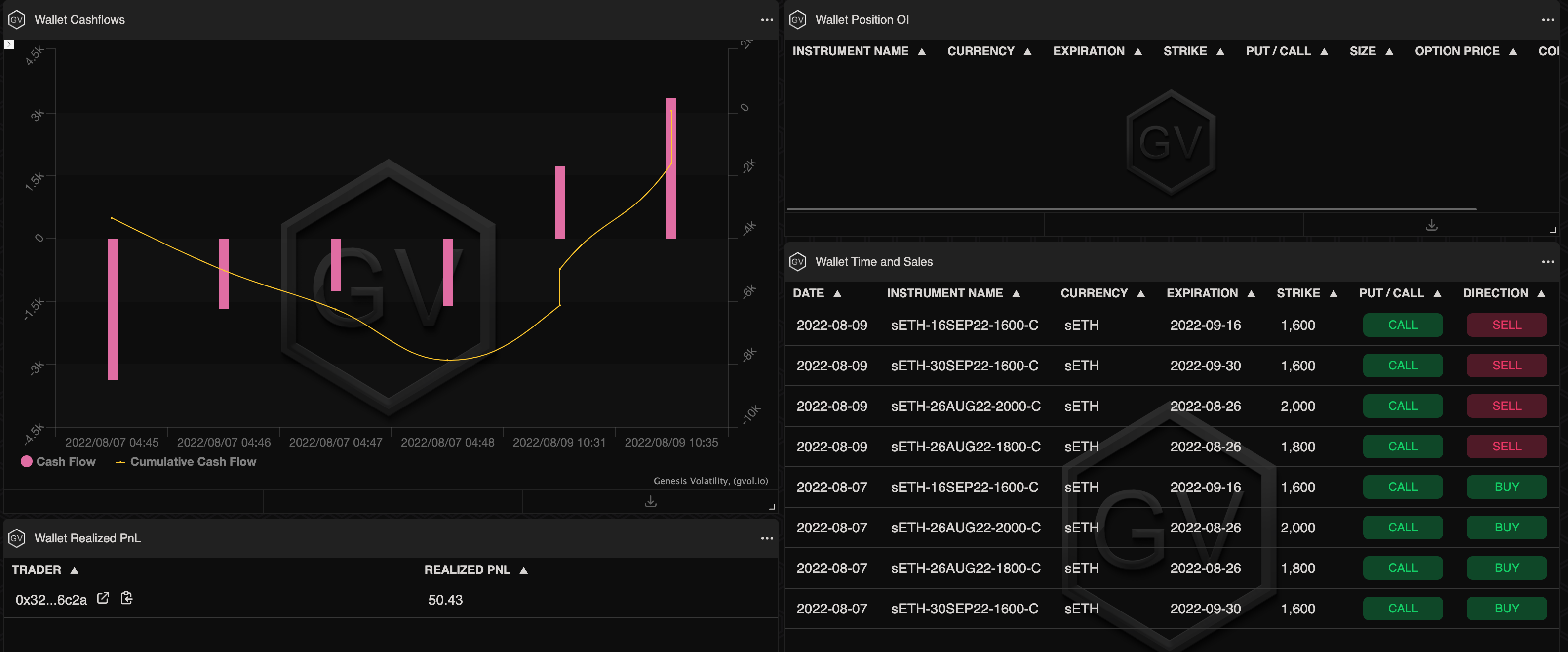1568x652 pixels.
Task: Open Wallet Cashflows panel options menu
Action: [x=766, y=19]
